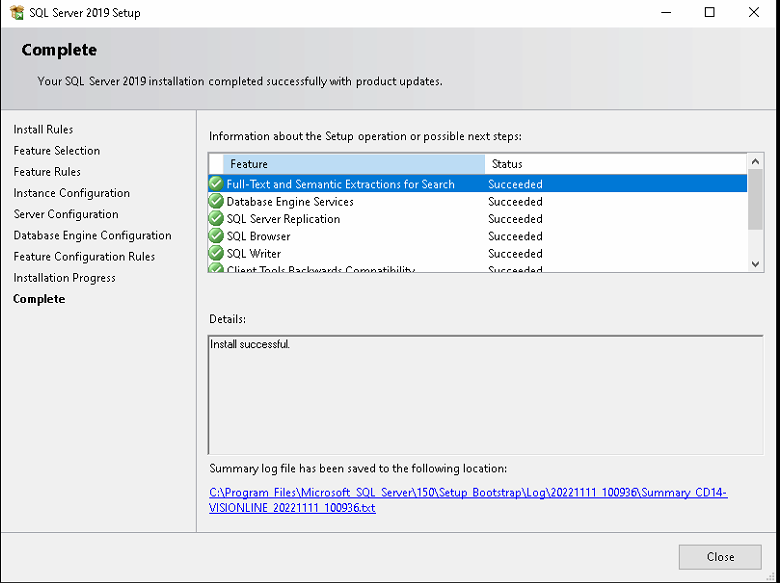Click green check icon beside SQL Browser
This screenshot has width=780, height=583.
pyautogui.click(x=216, y=236)
